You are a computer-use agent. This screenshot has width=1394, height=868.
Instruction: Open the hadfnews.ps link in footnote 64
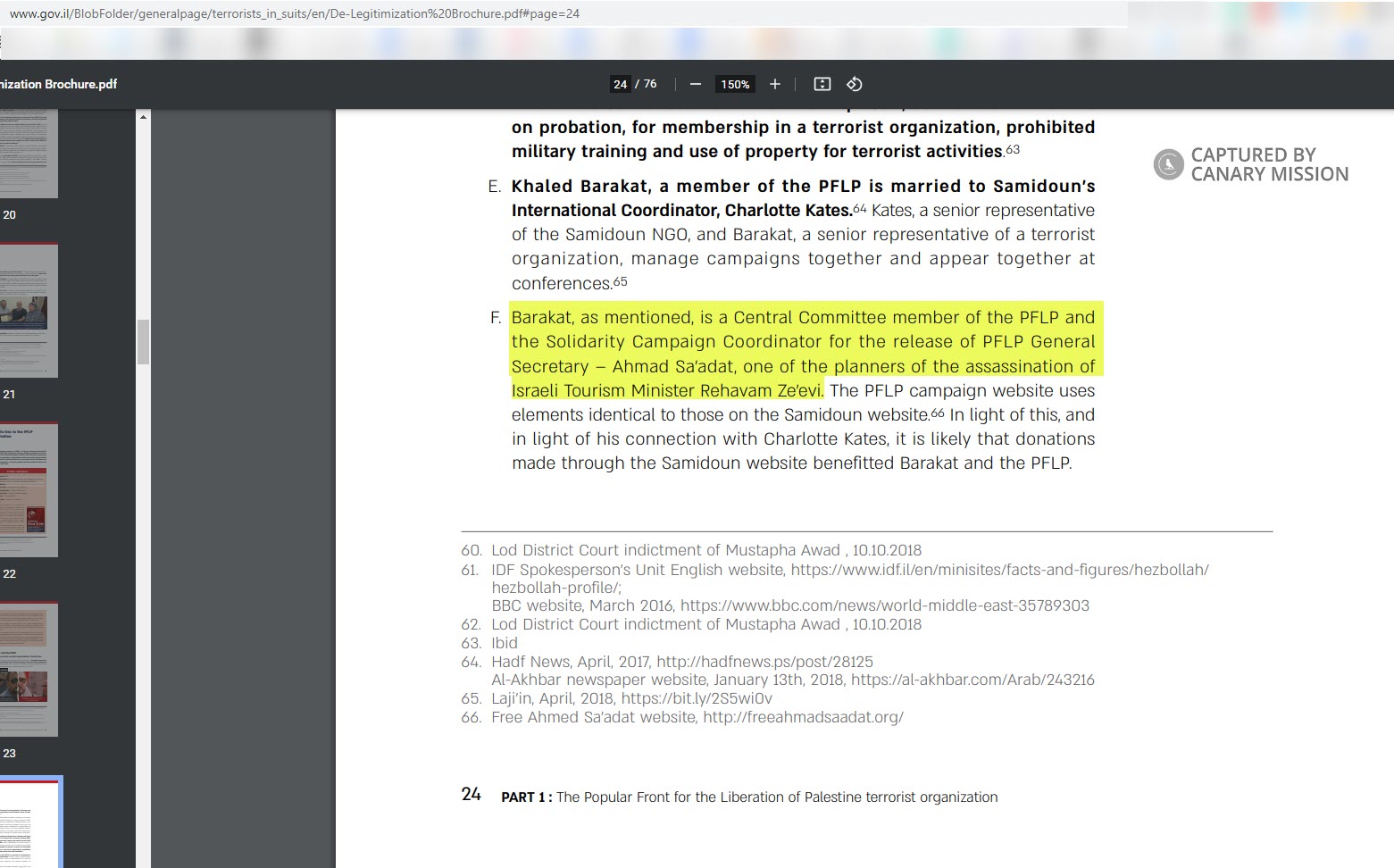tap(764, 662)
